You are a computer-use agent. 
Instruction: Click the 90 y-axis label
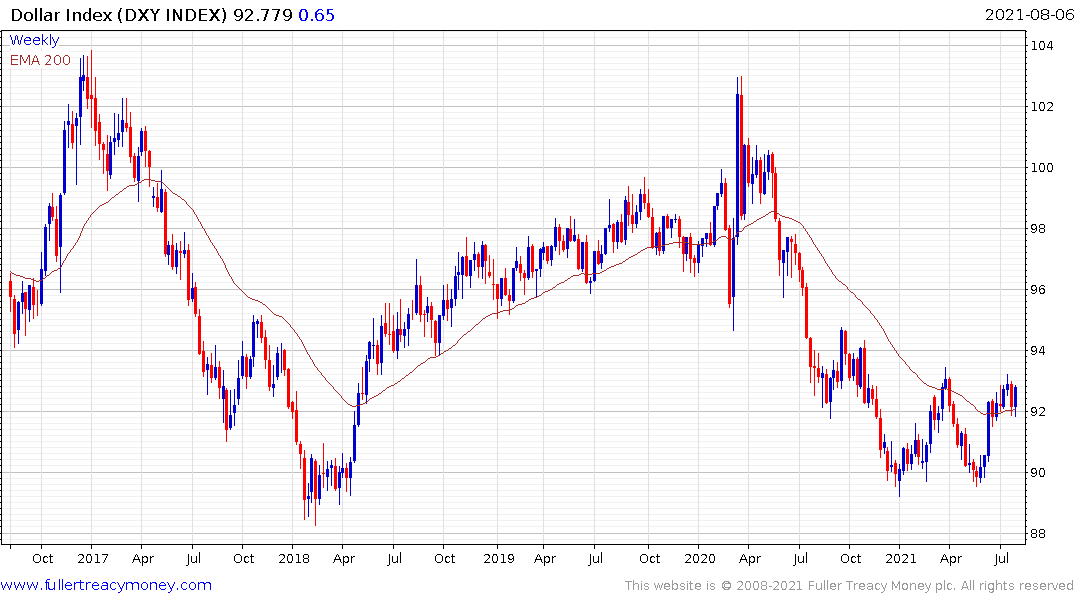click(1038, 473)
